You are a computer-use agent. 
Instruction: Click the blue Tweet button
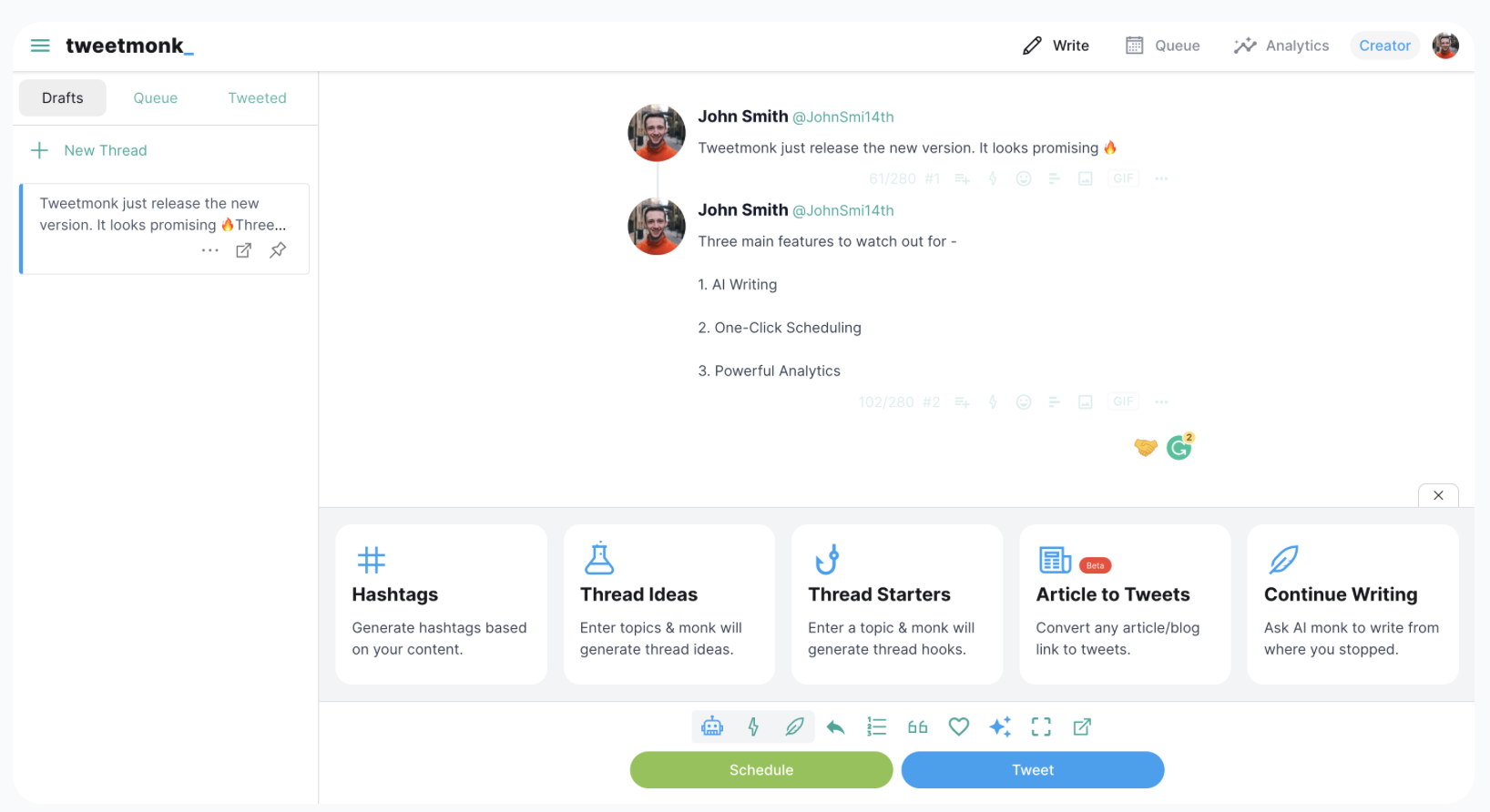tap(1033, 770)
